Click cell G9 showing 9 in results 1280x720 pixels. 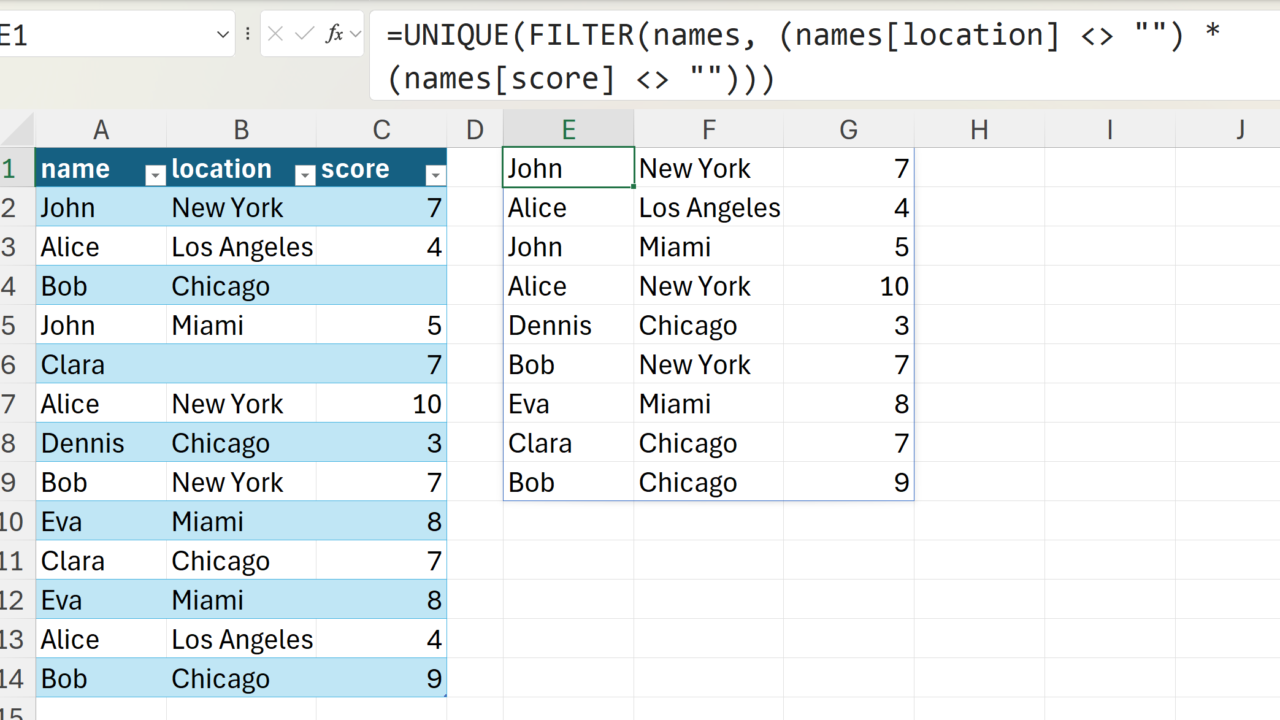tap(848, 482)
